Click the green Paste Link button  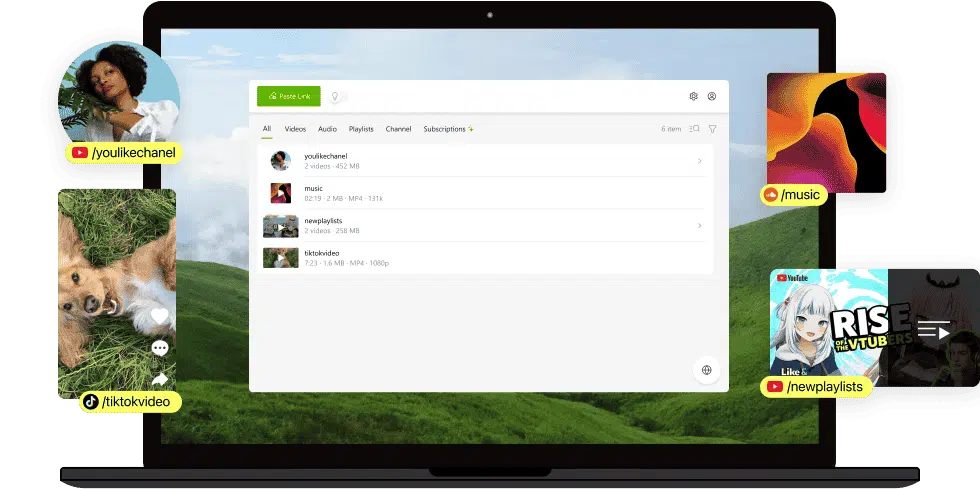289,96
